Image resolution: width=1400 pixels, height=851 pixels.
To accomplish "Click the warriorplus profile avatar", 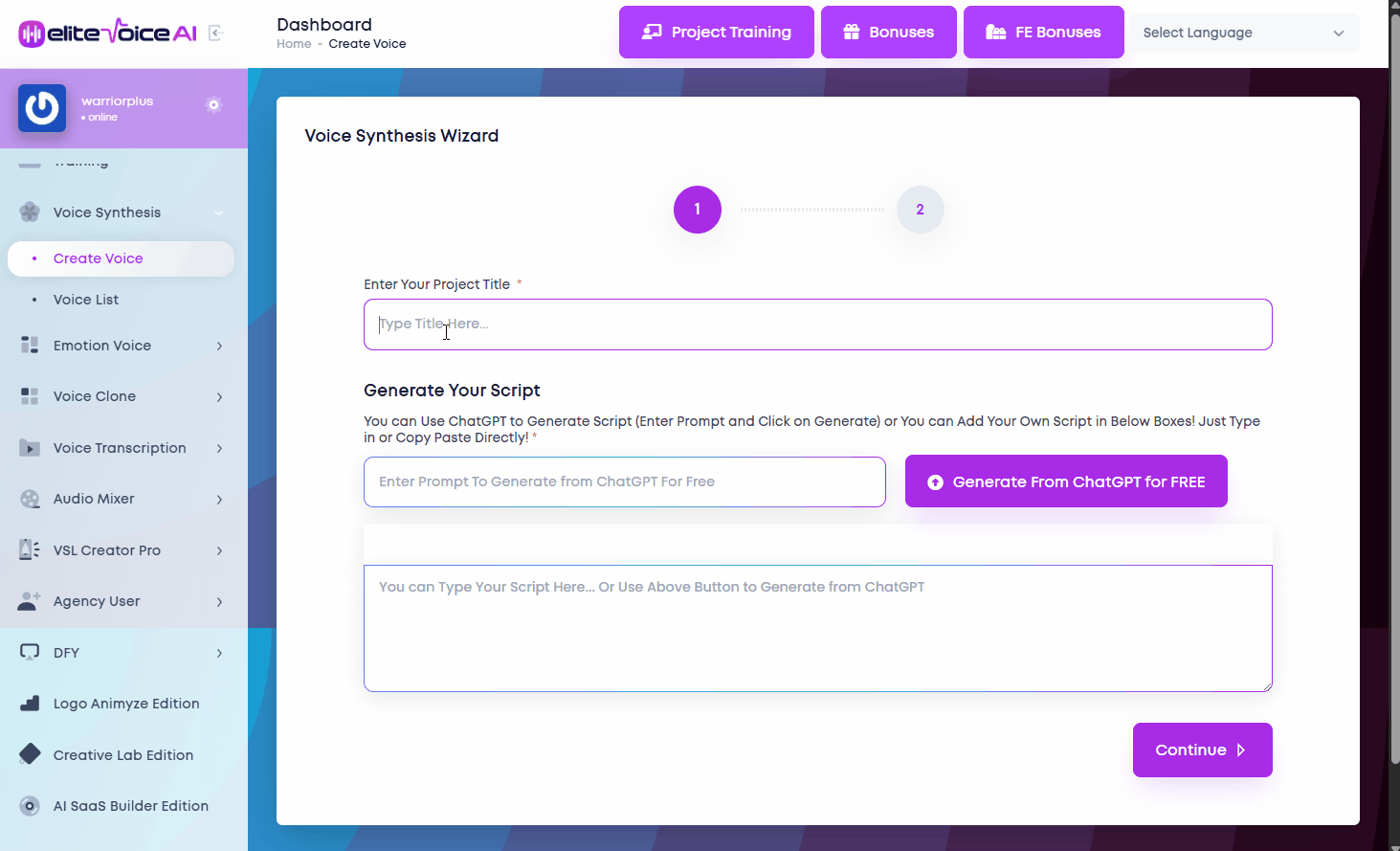I will tap(42, 108).
